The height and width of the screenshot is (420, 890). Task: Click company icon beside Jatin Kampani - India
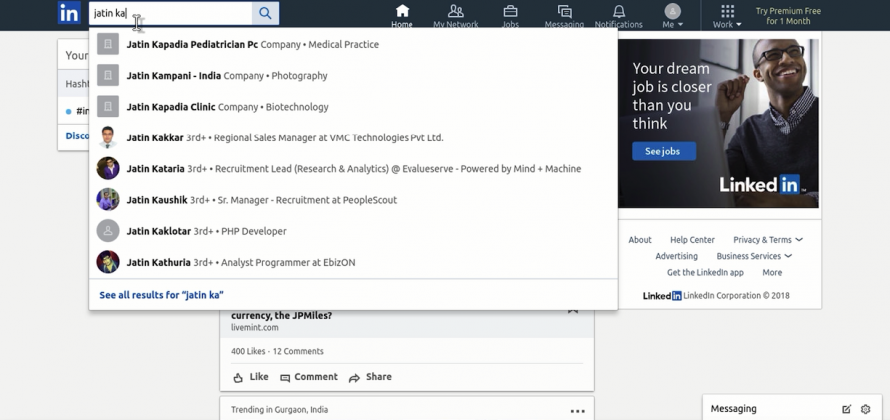(x=108, y=75)
